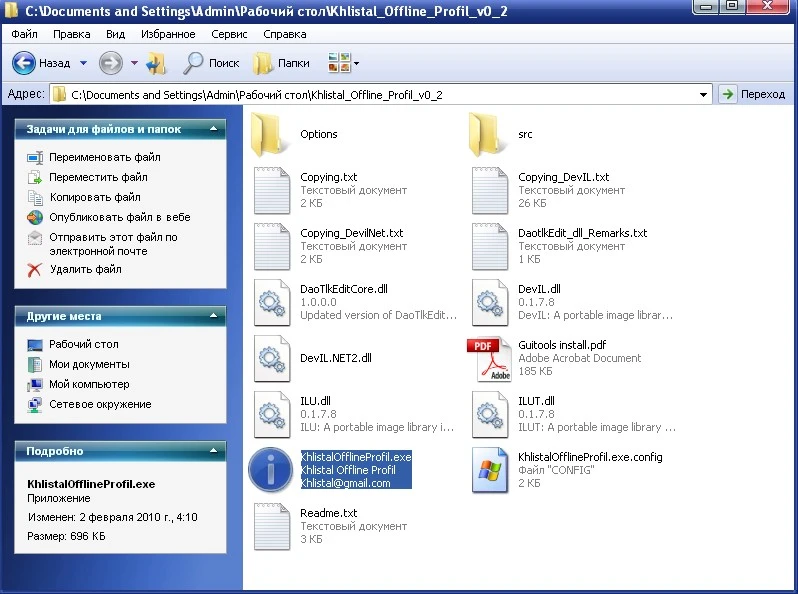Open the Файл menu
Viewport: 798px width, 594px height.
pyautogui.click(x=24, y=34)
